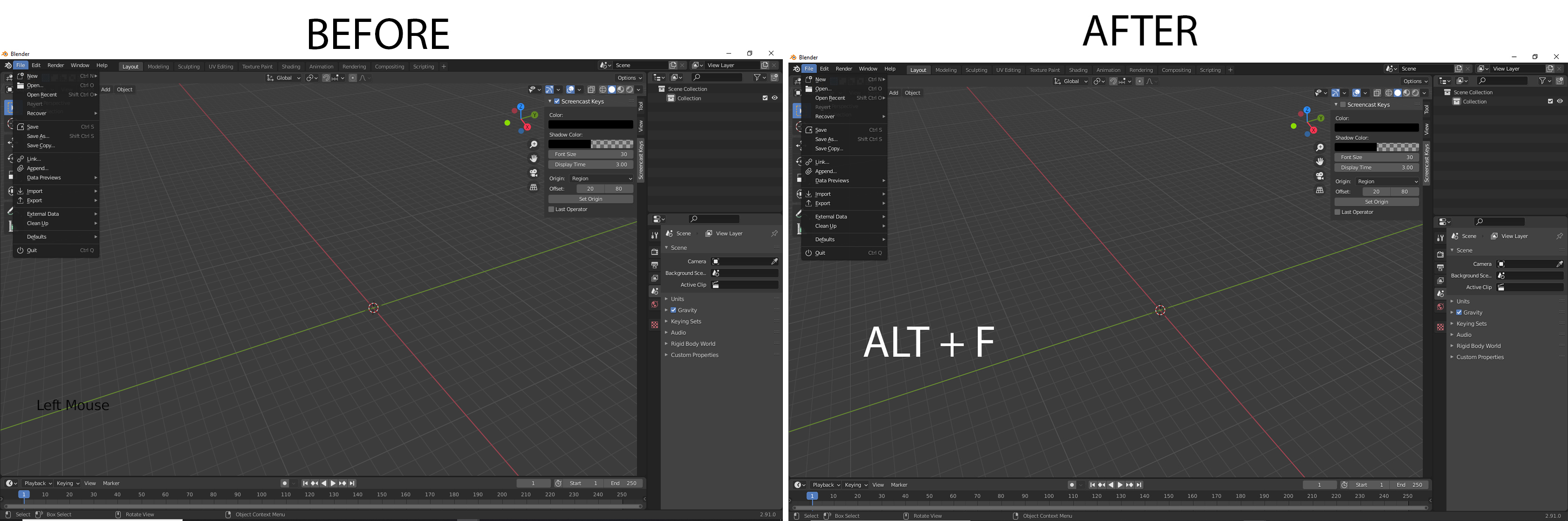This screenshot has width=1568, height=521.
Task: Hide Collection via eye icon in BEFORE outliner
Action: tap(774, 98)
